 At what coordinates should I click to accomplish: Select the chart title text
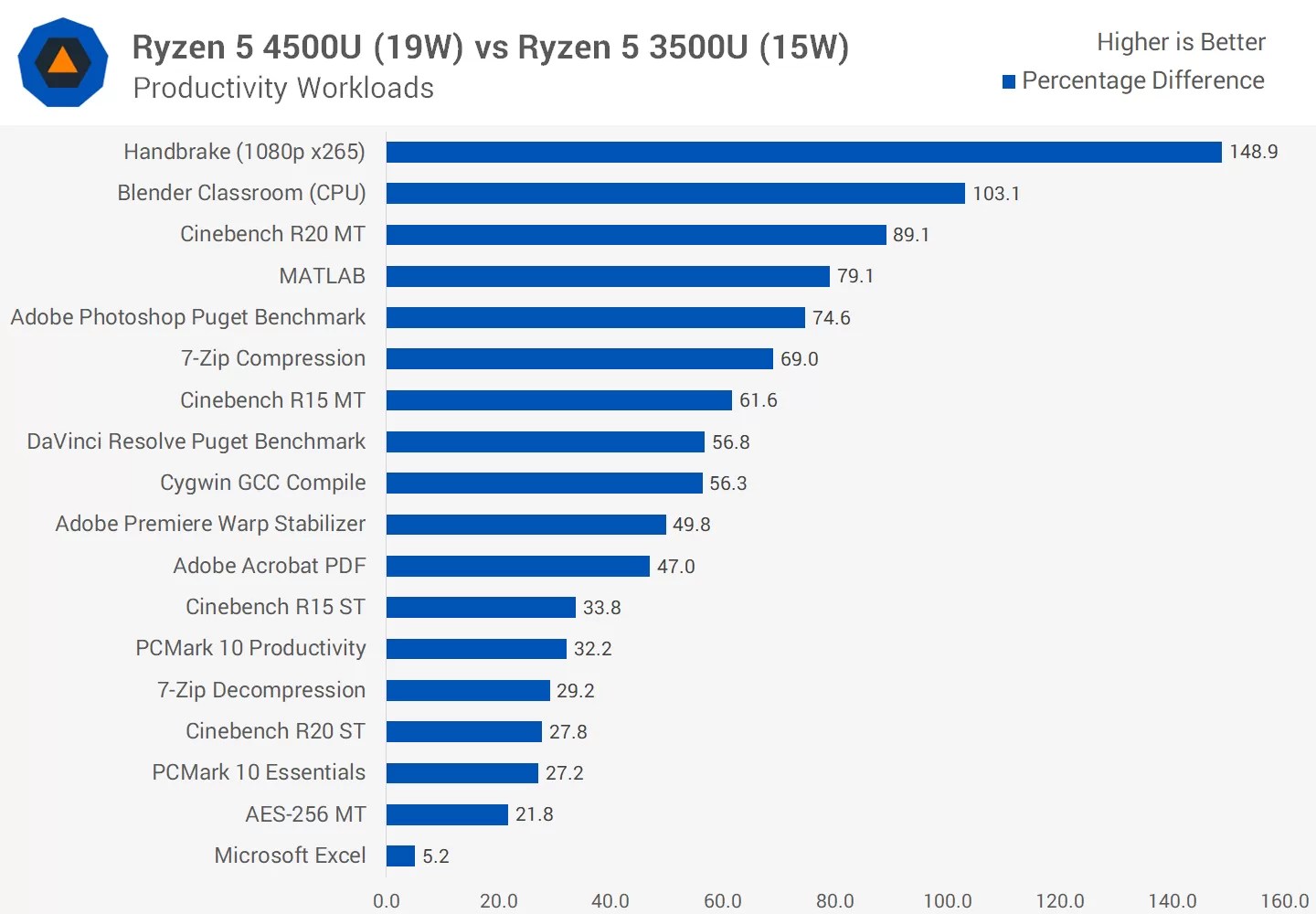click(x=492, y=47)
